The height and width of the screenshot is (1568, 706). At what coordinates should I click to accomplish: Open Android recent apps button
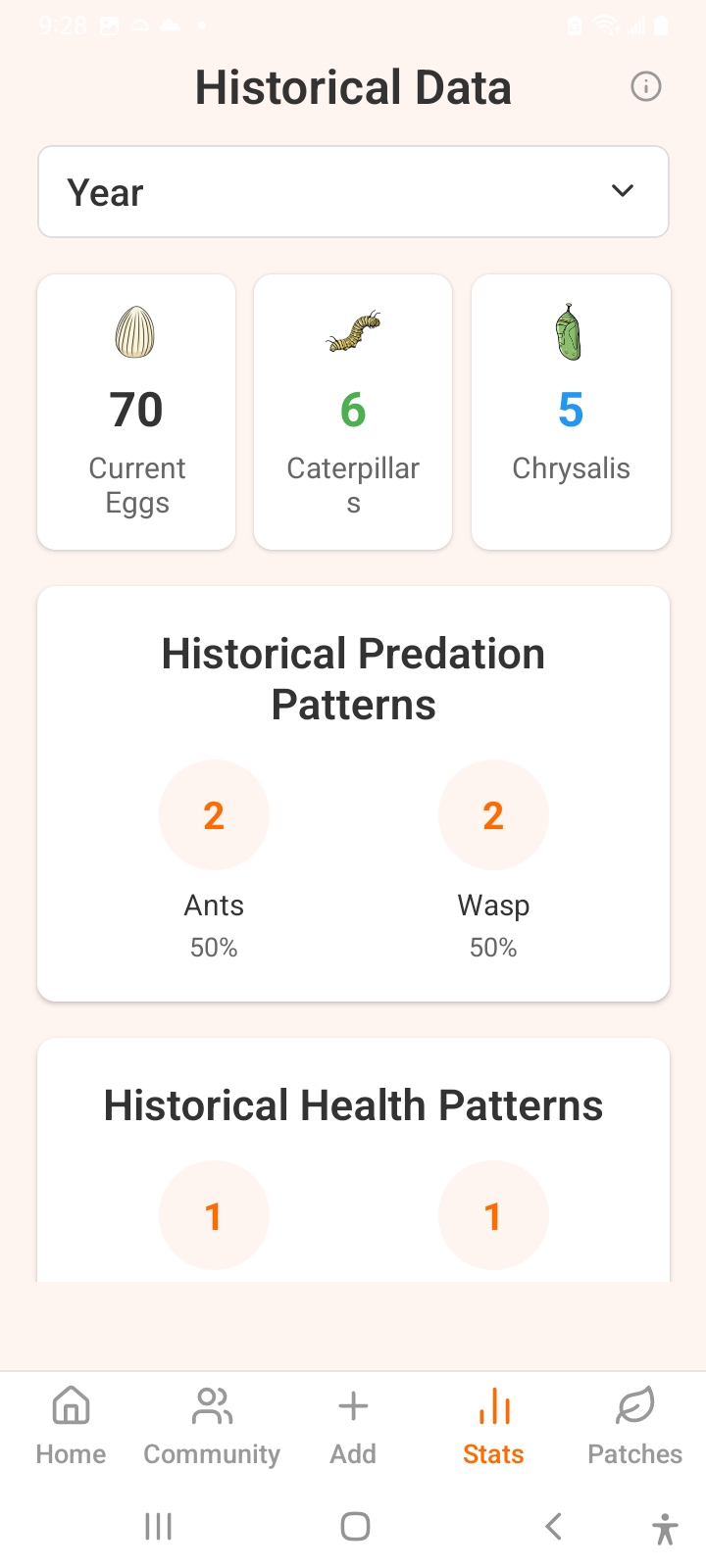(158, 1526)
